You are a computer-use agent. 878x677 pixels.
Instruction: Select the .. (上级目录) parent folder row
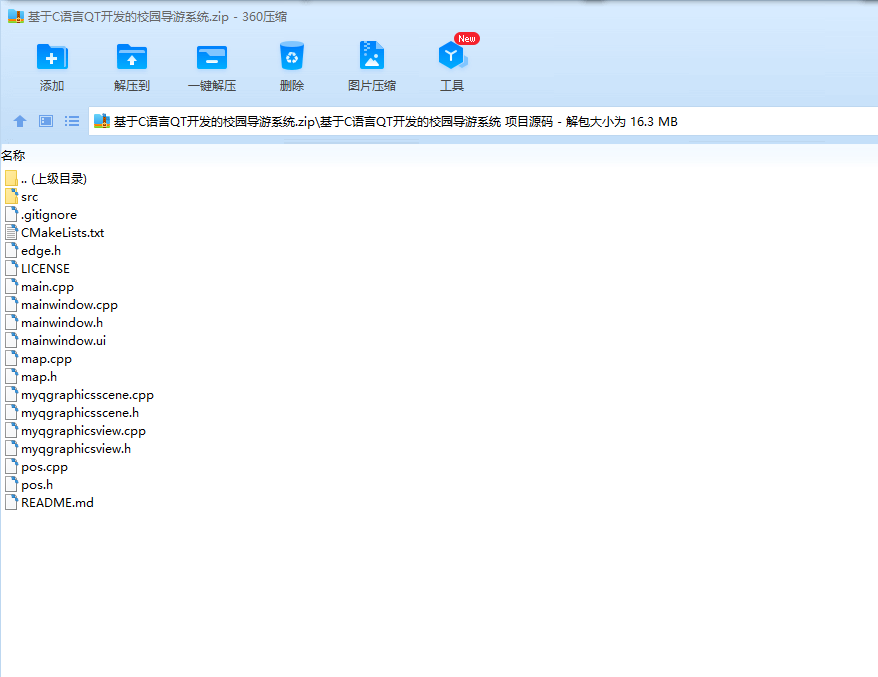(x=46, y=179)
